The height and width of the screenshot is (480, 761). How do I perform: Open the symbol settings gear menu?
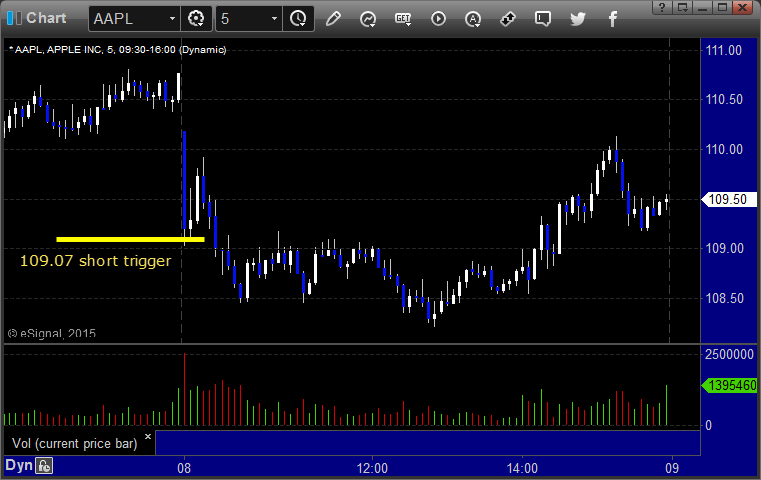coord(196,19)
